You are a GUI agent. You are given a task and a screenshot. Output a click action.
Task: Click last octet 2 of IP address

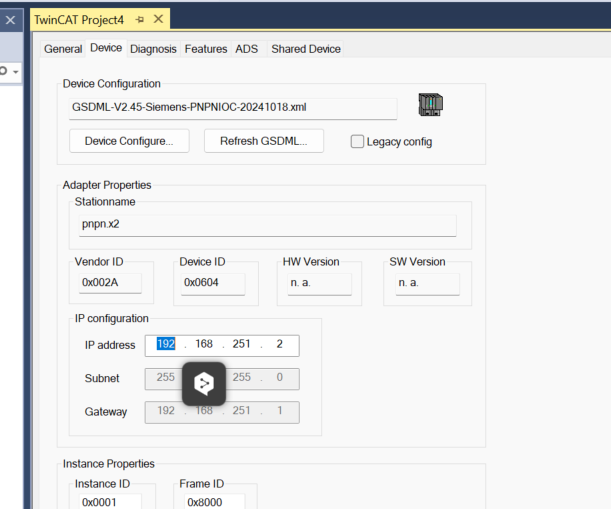(x=279, y=344)
